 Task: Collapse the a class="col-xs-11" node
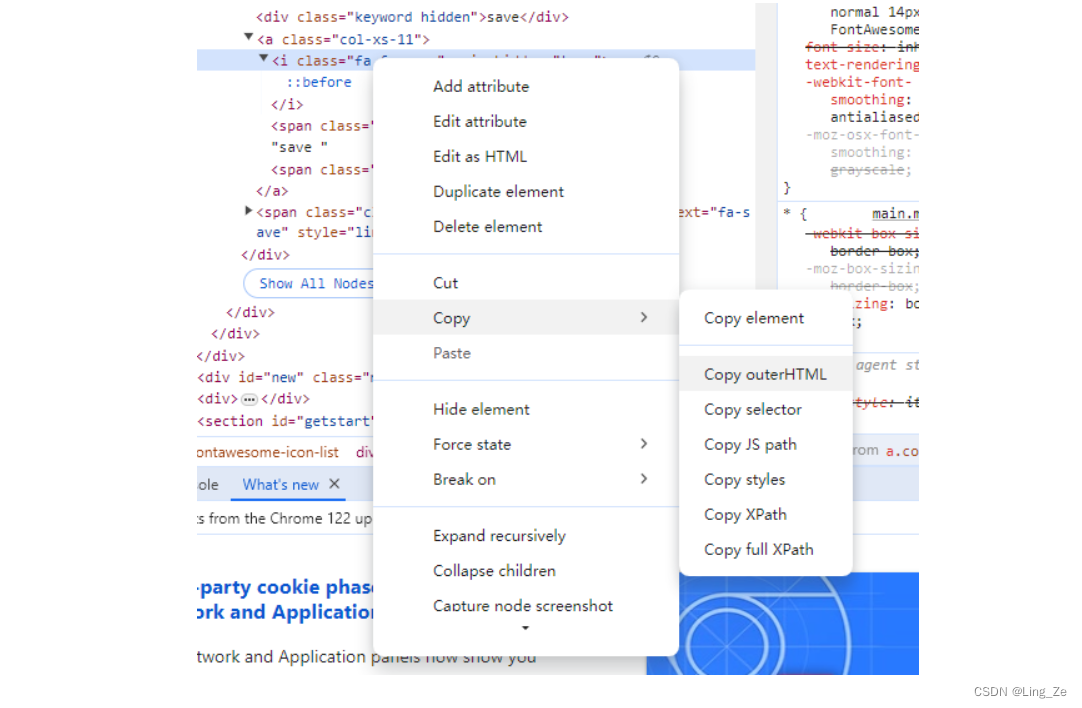point(248,37)
